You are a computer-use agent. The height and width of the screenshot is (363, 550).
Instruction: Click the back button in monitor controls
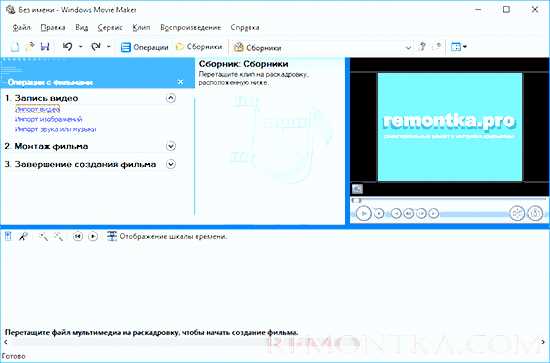pos(396,213)
